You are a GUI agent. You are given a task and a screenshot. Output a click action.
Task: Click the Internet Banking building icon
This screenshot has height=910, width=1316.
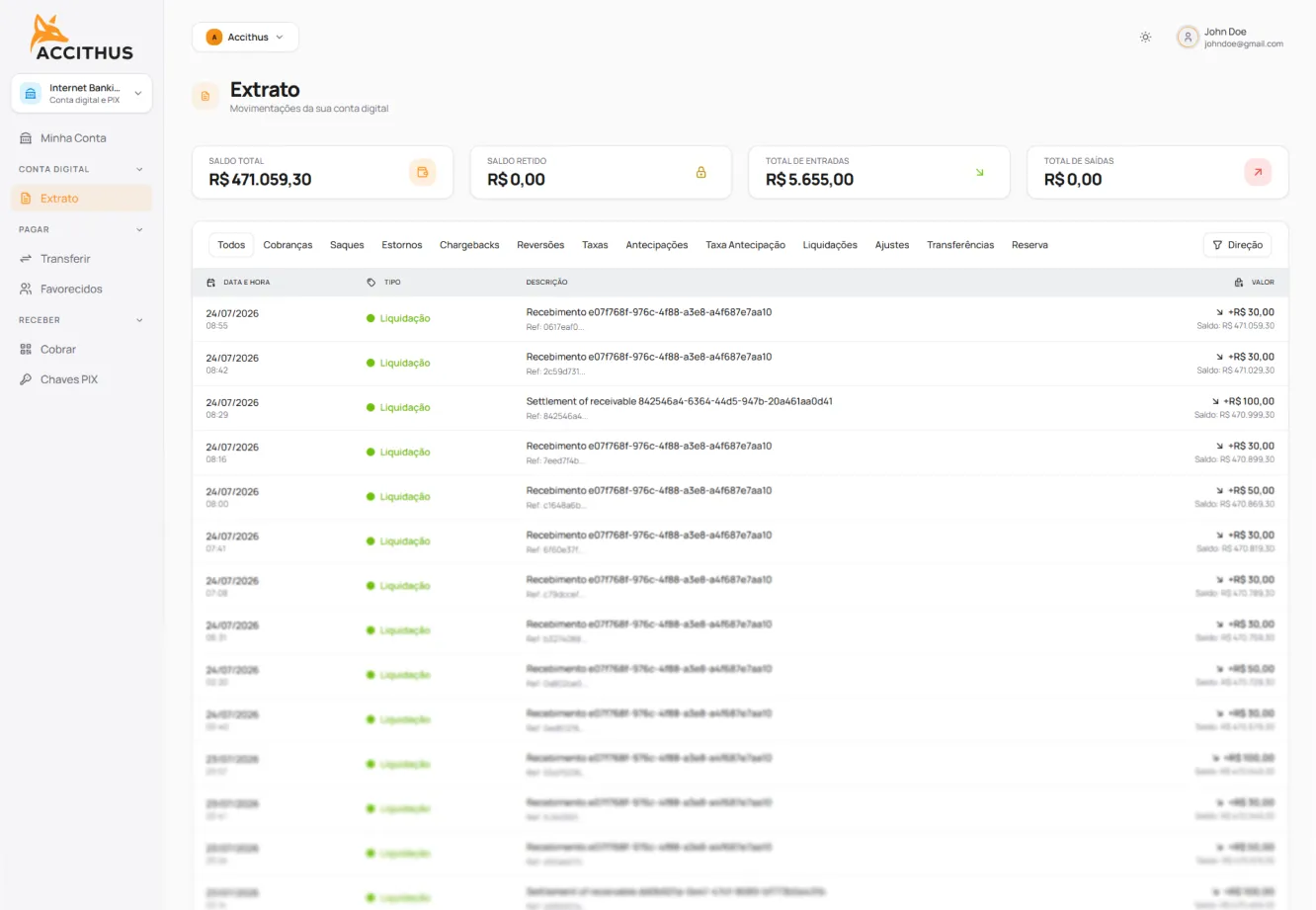point(31,94)
